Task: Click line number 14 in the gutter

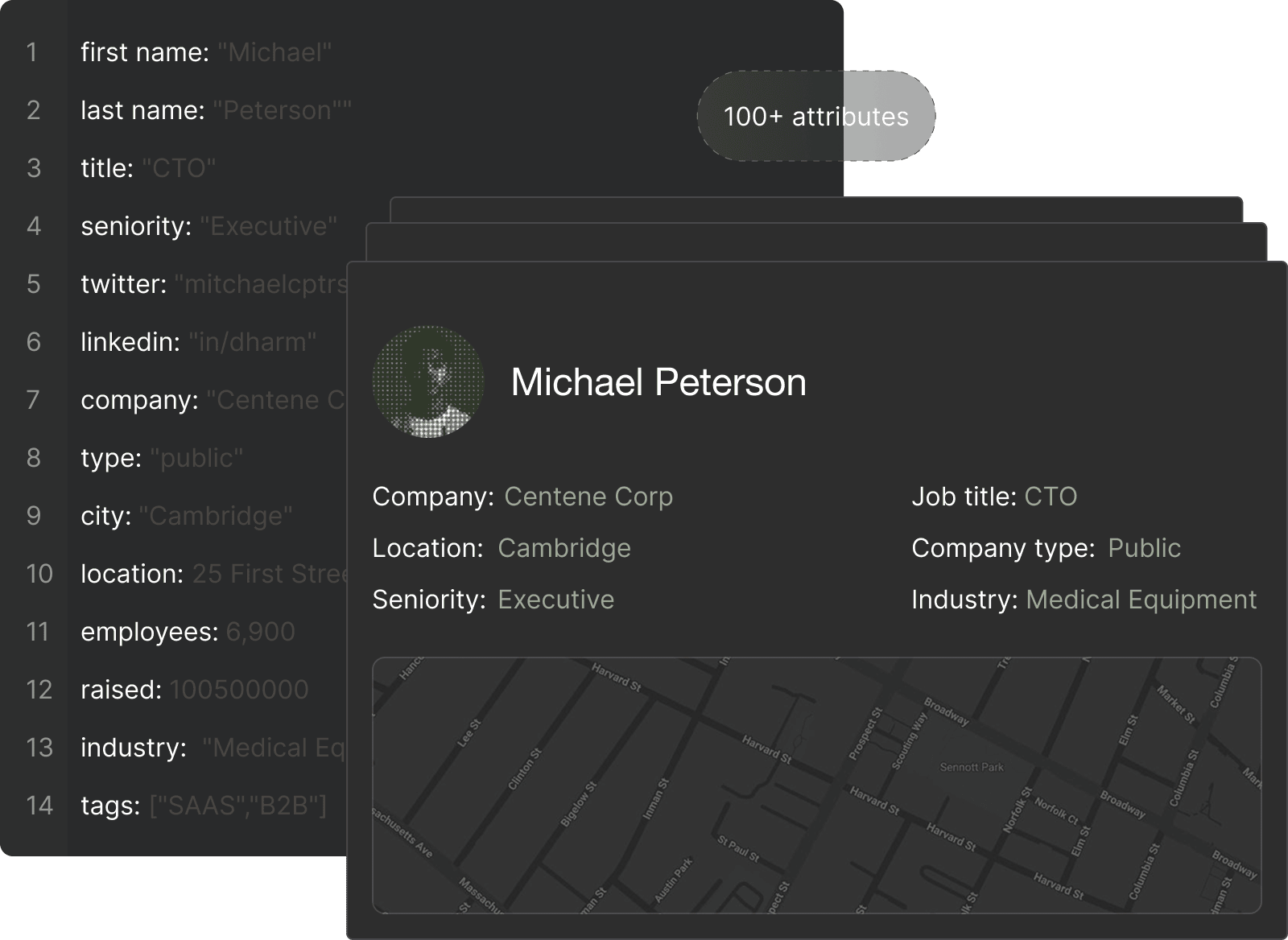Action: pyautogui.click(x=39, y=806)
